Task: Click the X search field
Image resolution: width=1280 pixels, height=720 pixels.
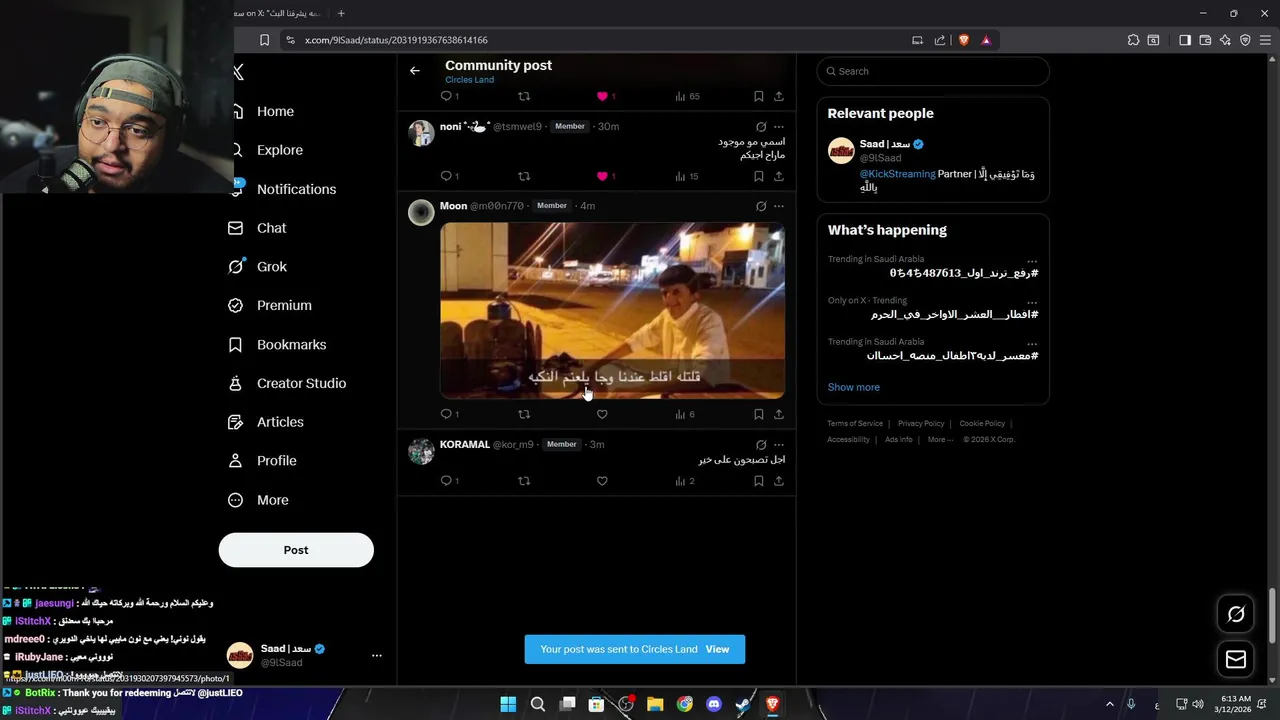Action: (933, 71)
